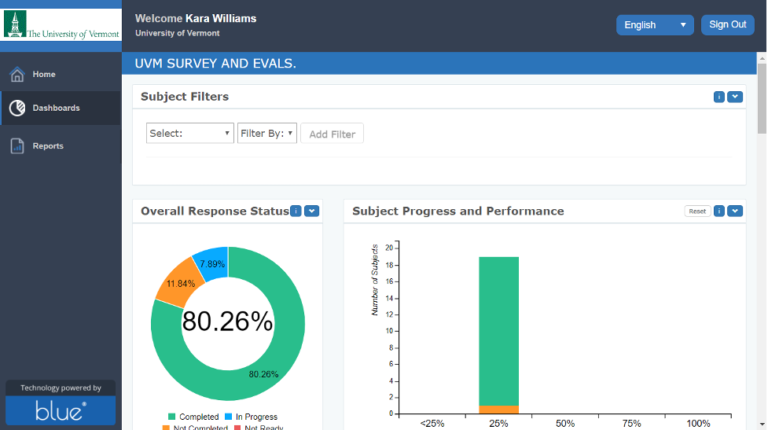Open info for Overall Response Status
The height and width of the screenshot is (430, 768).
tap(296, 211)
